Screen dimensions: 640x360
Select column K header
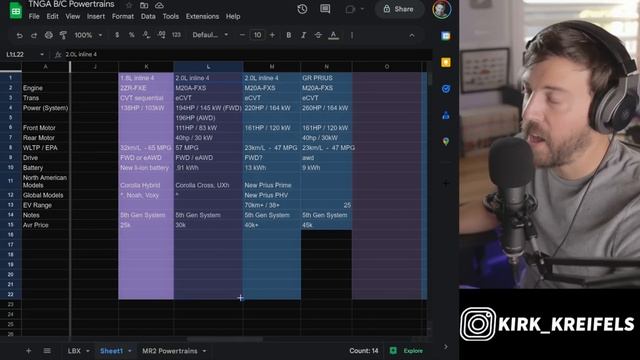[x=146, y=67]
